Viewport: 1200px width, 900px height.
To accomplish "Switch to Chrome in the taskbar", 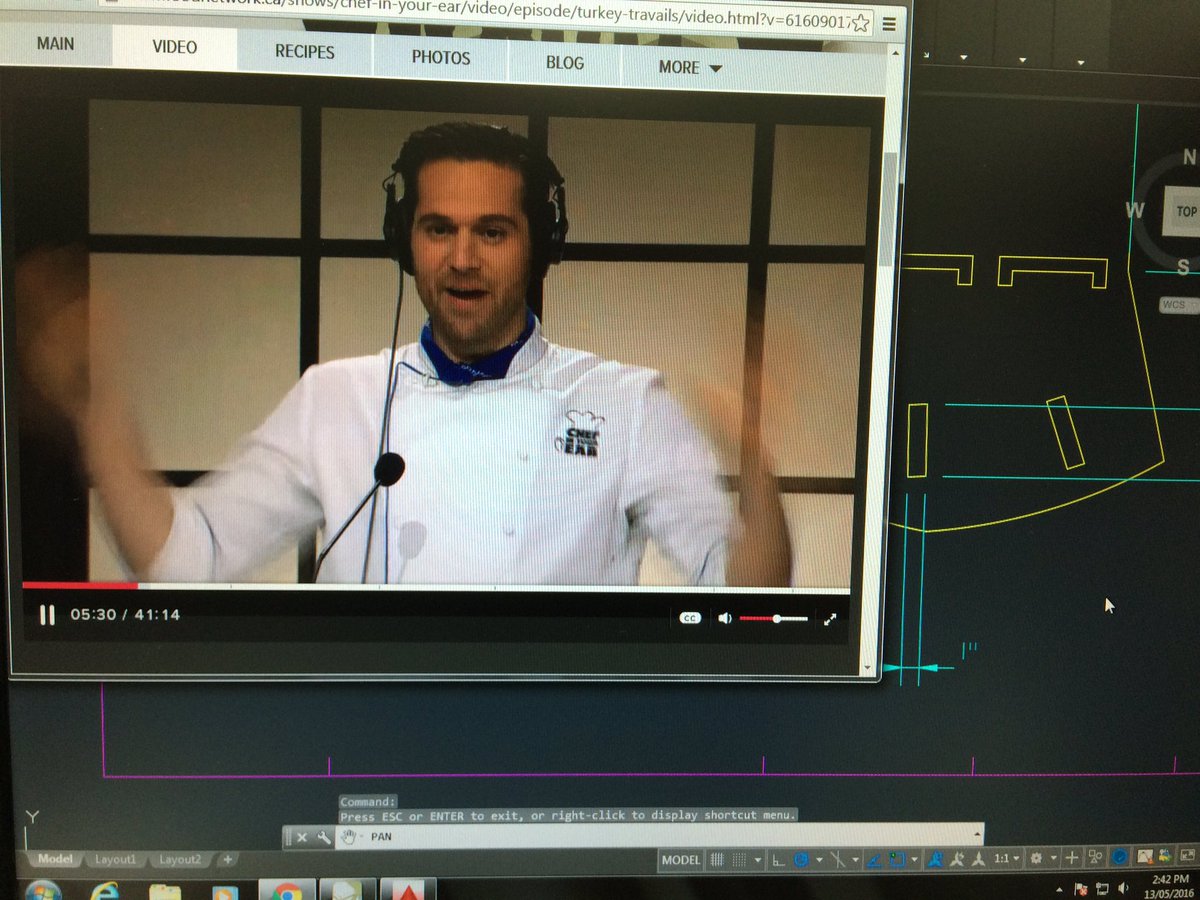I will [x=287, y=891].
